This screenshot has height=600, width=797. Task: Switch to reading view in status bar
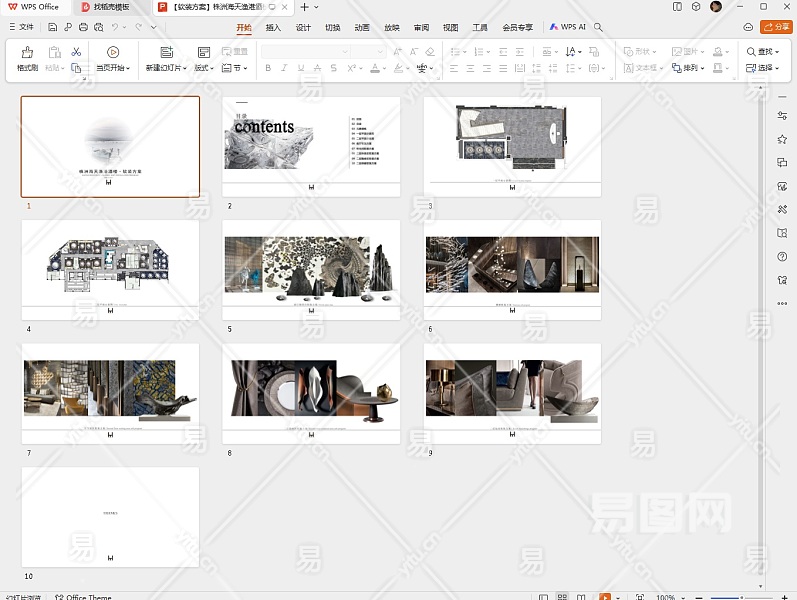click(583, 597)
